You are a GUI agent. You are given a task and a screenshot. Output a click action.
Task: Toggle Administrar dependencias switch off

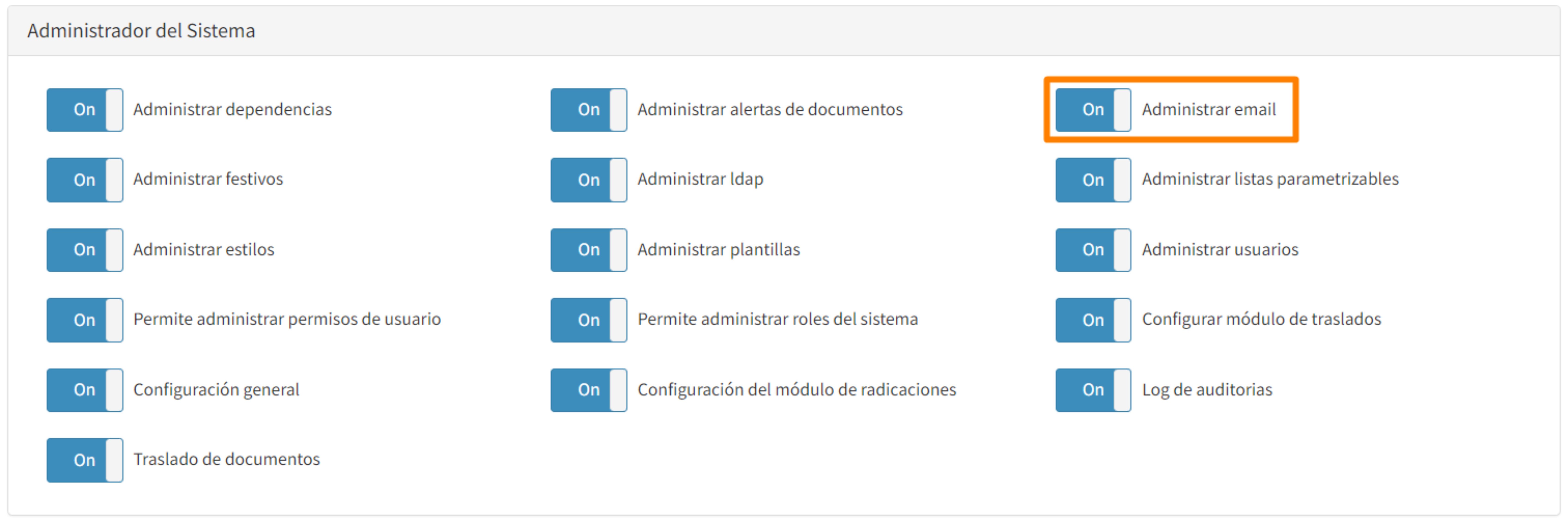[85, 109]
